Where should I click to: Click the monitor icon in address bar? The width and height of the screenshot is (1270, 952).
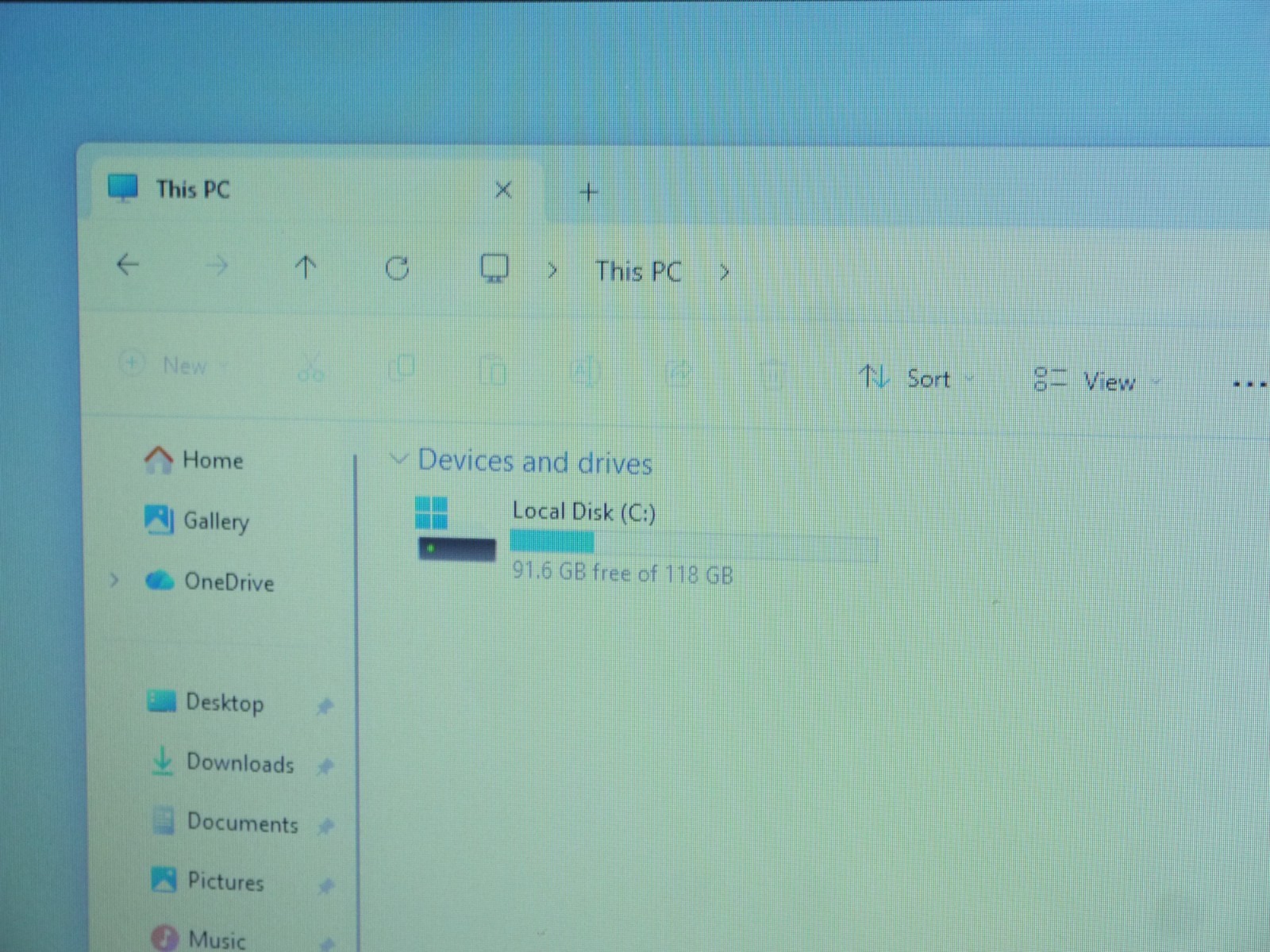(x=495, y=269)
